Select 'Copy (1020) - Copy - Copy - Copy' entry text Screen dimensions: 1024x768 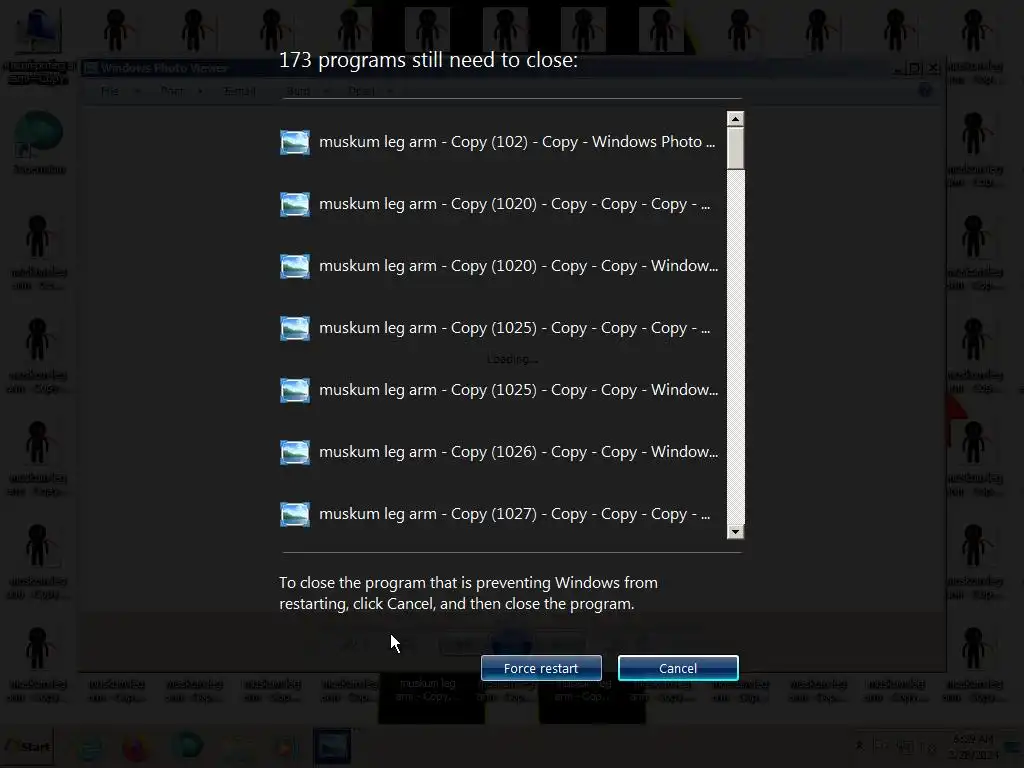coord(514,204)
